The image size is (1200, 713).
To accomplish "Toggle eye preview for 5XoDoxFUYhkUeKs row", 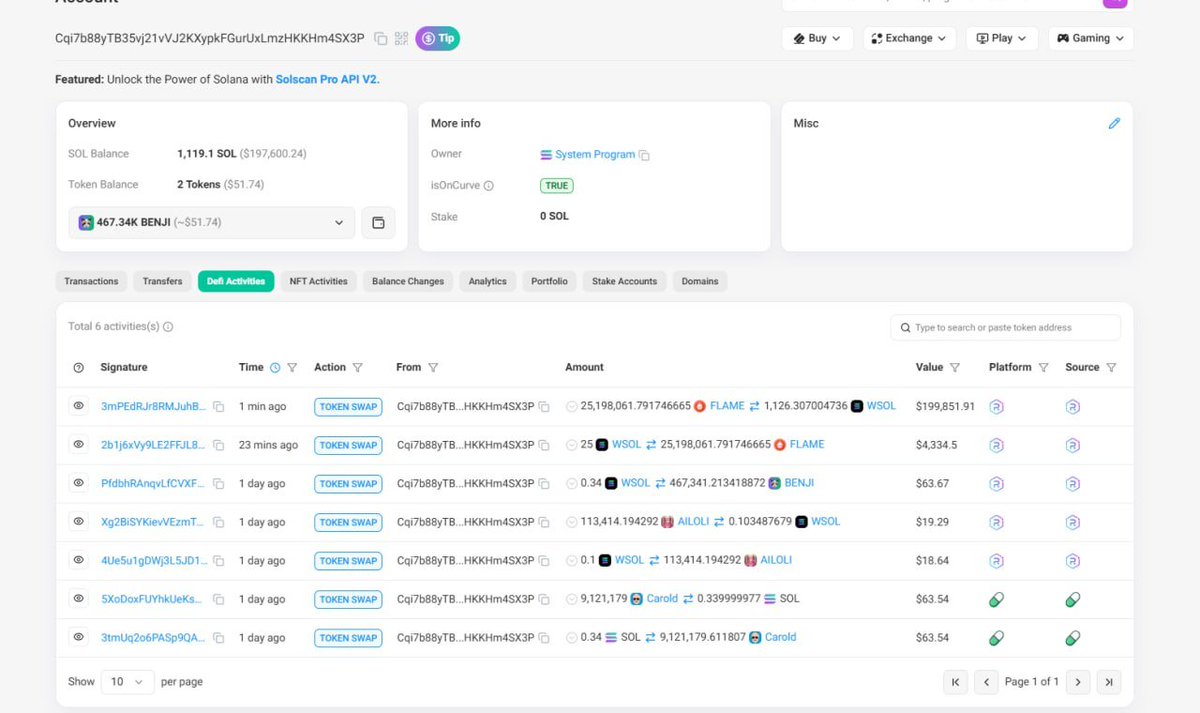I will [x=79, y=598].
